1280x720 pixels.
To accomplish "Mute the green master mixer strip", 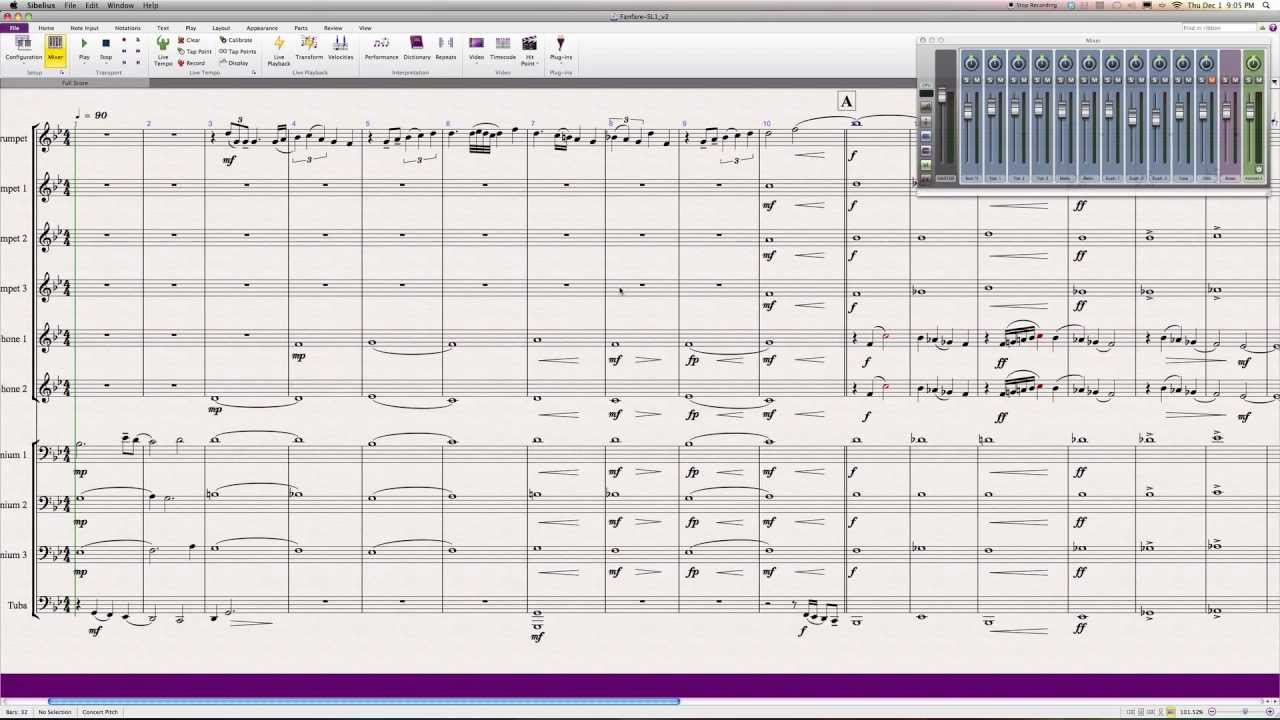I will pos(1259,80).
